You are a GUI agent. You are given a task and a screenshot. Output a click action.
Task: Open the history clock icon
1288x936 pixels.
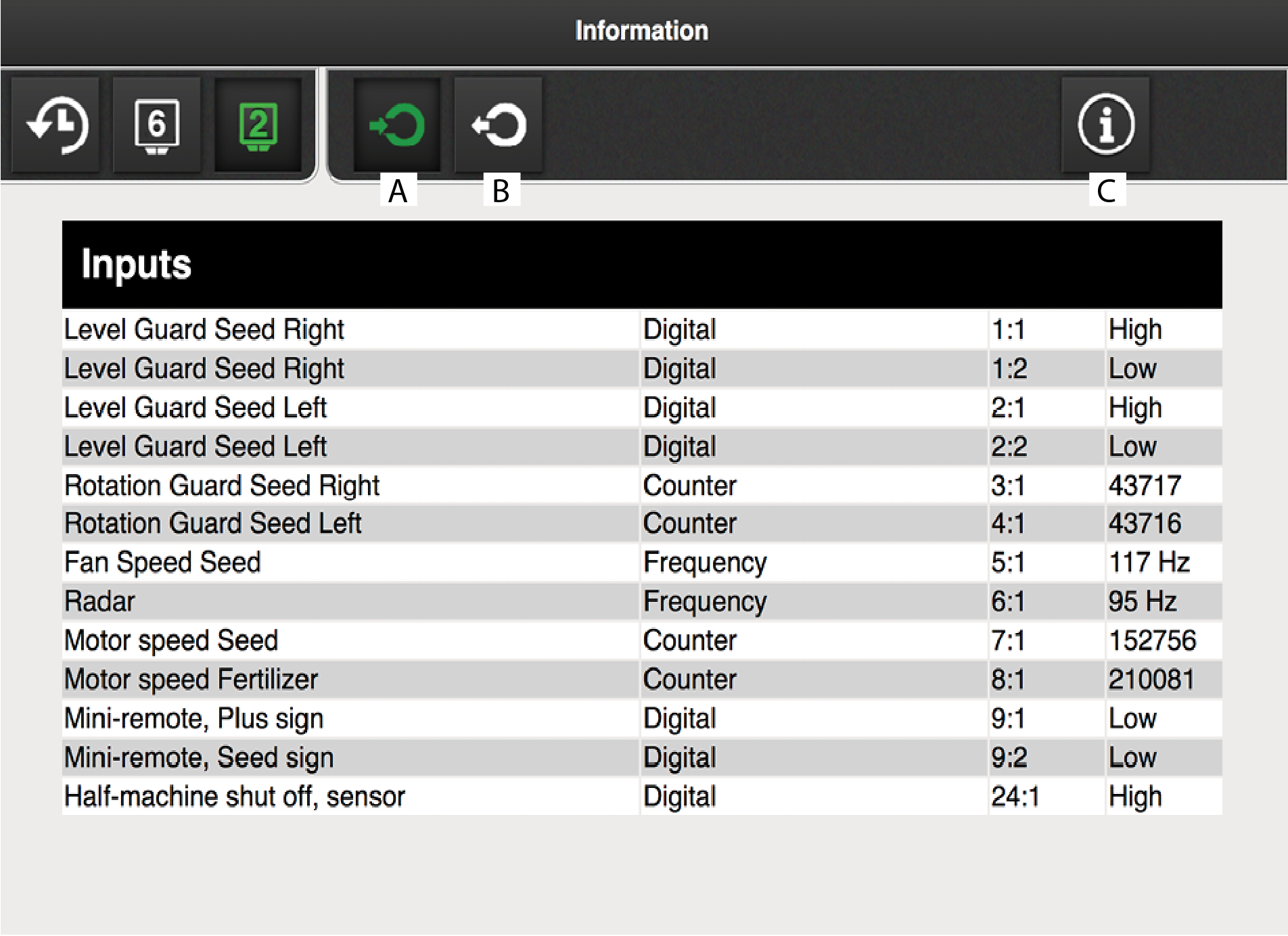57,124
